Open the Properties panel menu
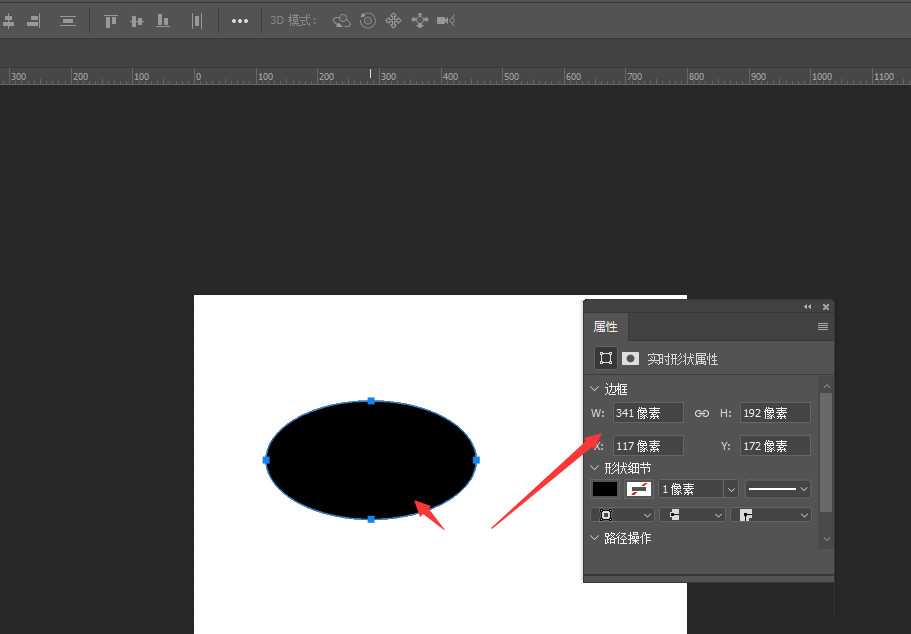 click(822, 326)
